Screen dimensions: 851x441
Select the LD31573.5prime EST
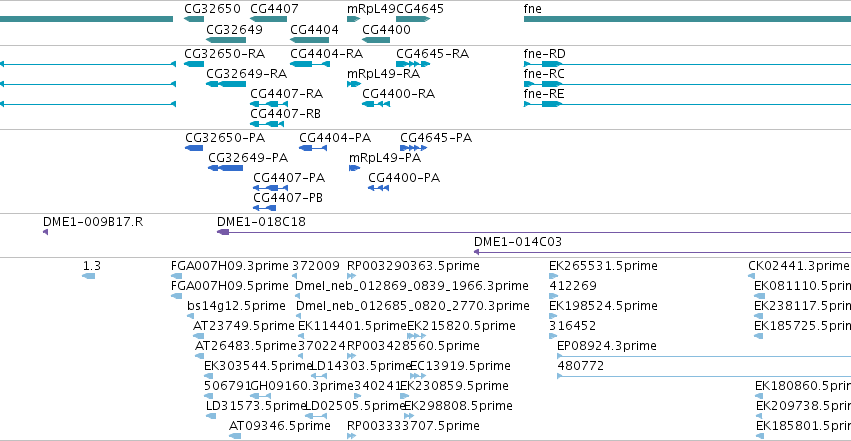tap(211, 417)
